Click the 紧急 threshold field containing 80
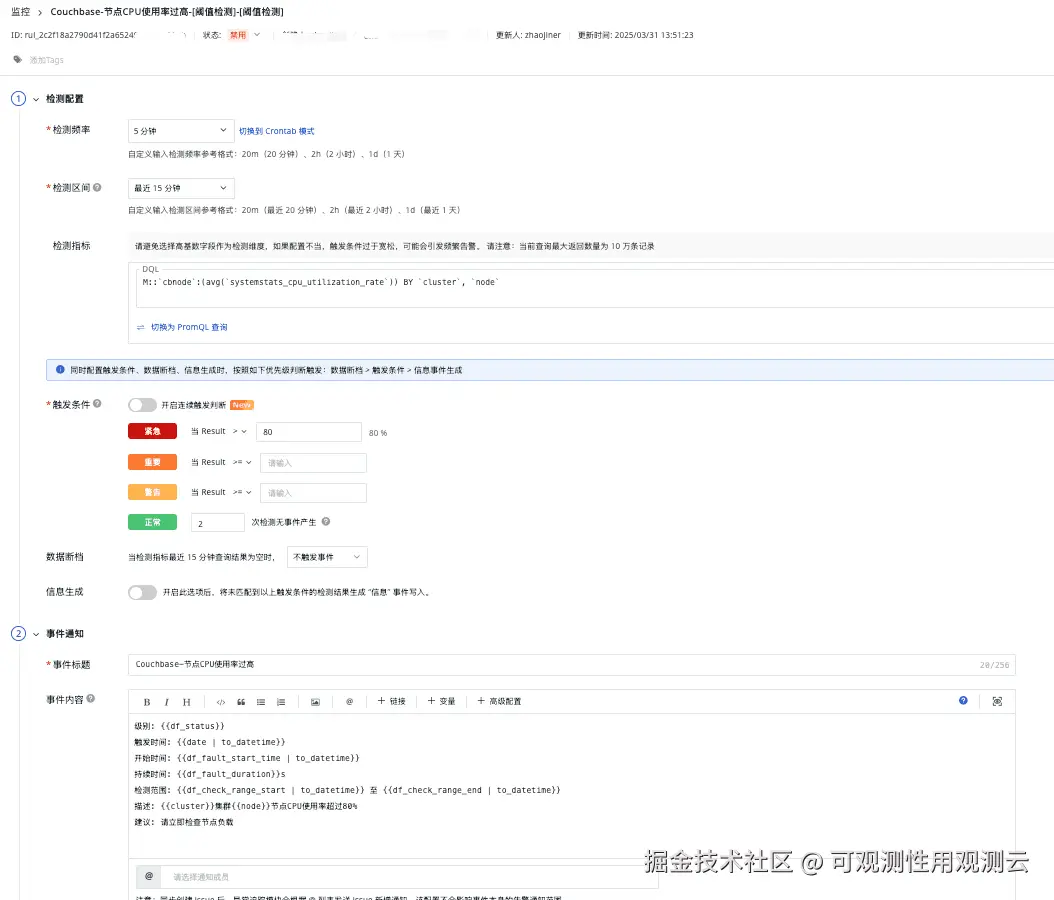The image size is (1054, 900). 309,432
